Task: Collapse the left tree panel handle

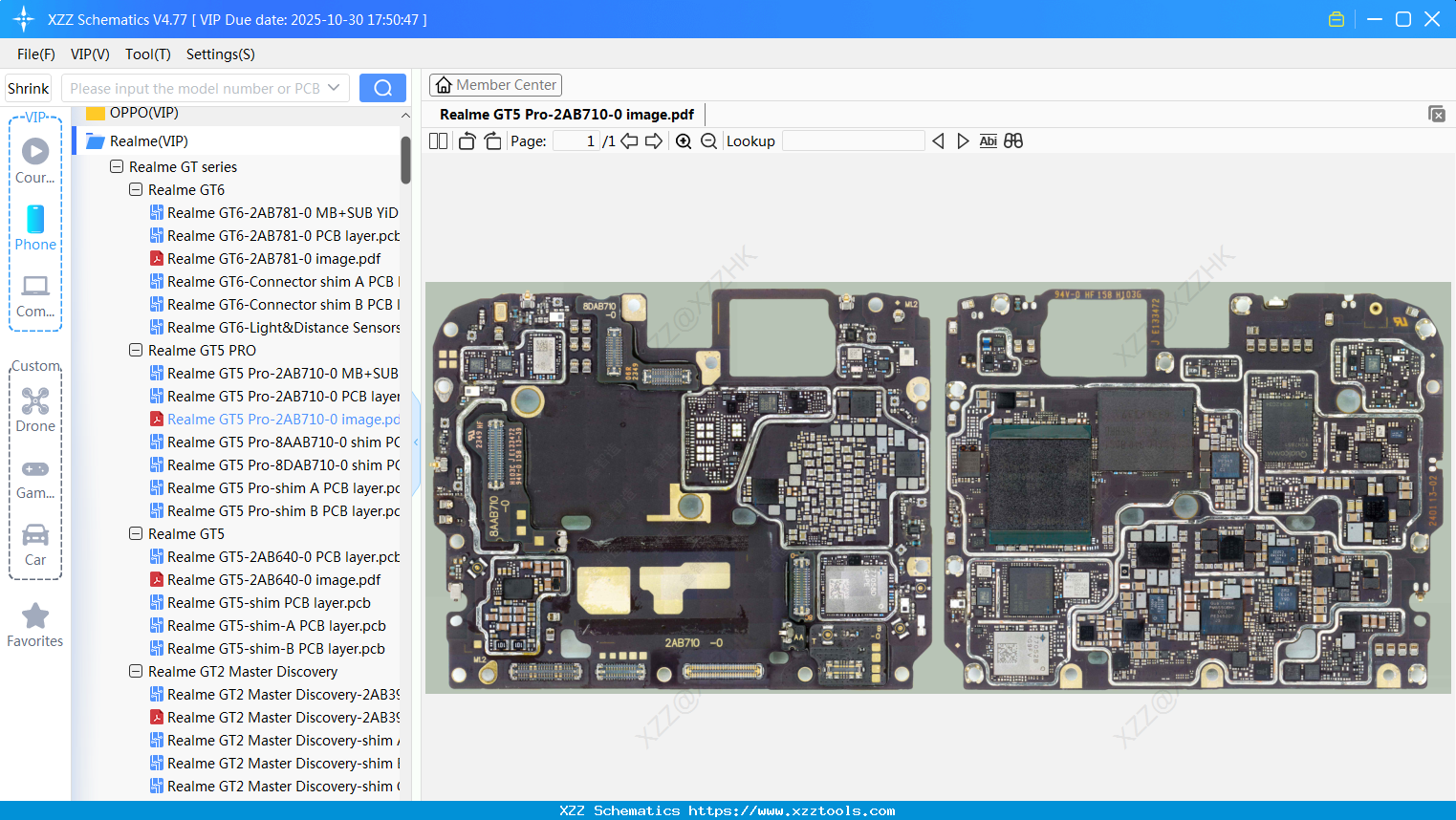Action: pyautogui.click(x=416, y=442)
